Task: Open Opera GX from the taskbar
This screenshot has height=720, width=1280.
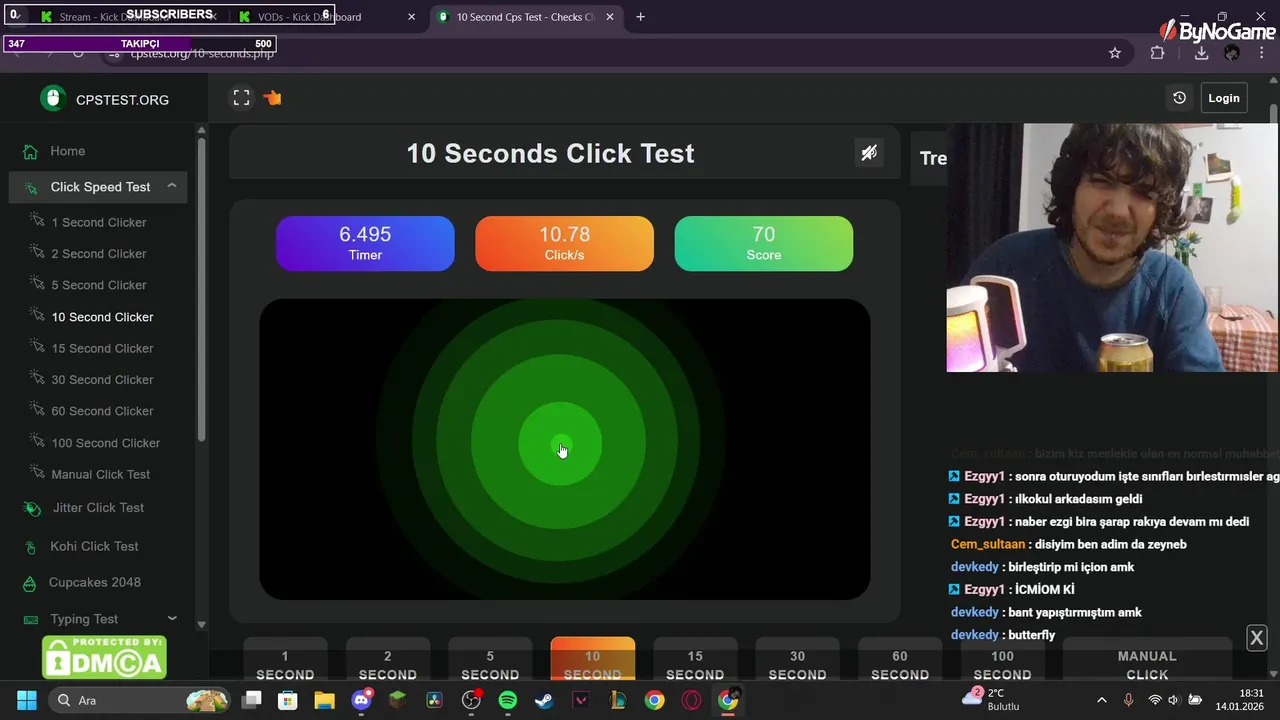Action: tap(691, 700)
